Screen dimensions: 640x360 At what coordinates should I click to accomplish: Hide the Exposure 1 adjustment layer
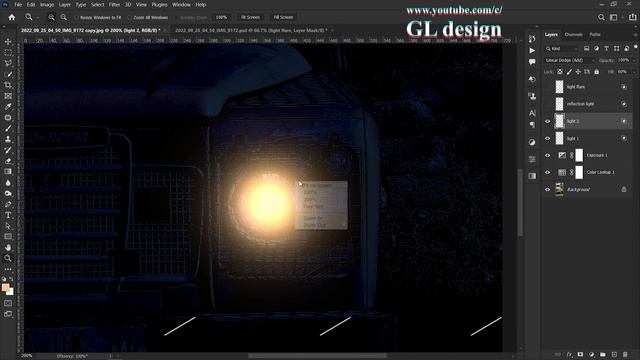[547, 156]
